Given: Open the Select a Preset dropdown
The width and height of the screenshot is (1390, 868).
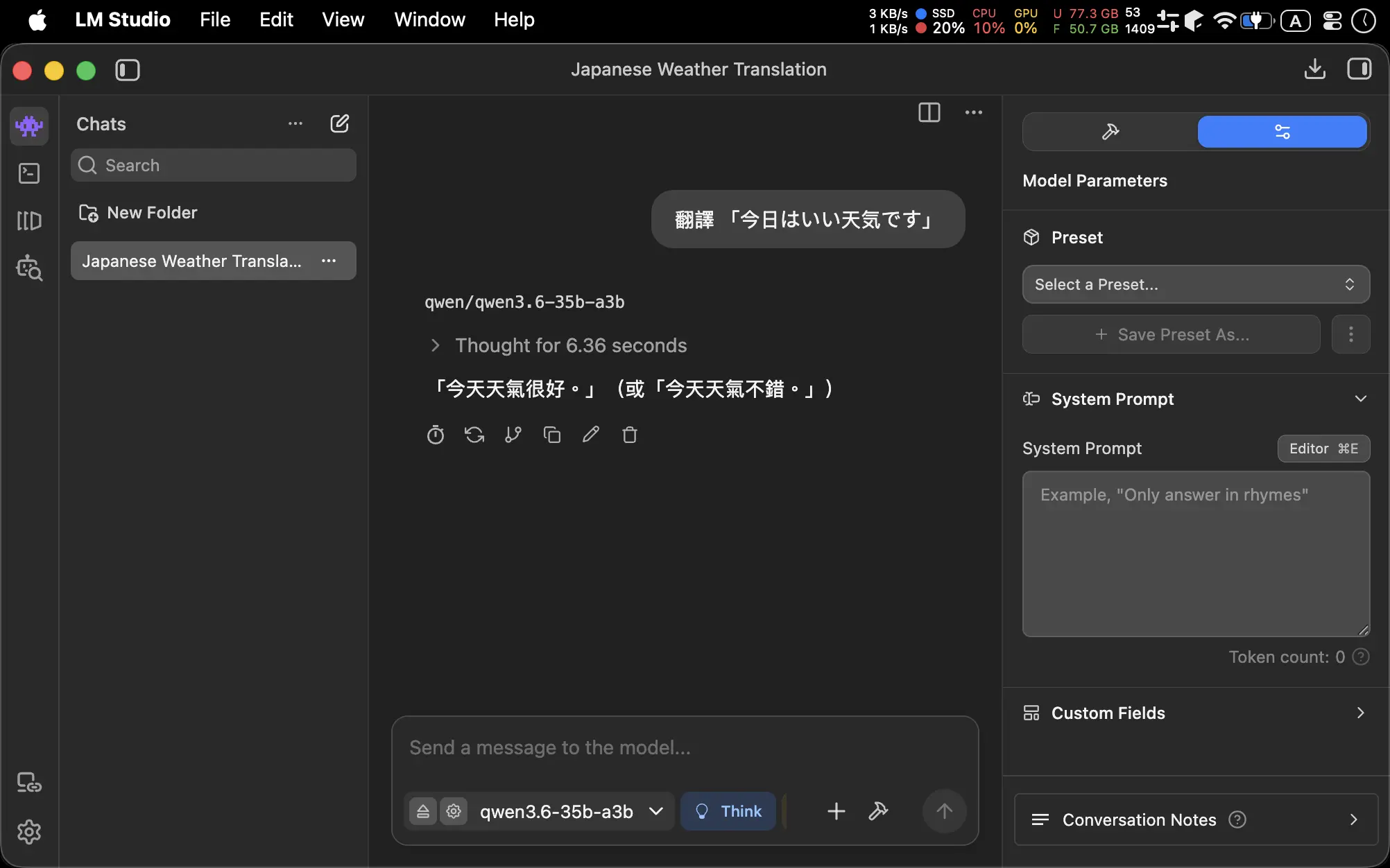Looking at the screenshot, I should [x=1196, y=284].
